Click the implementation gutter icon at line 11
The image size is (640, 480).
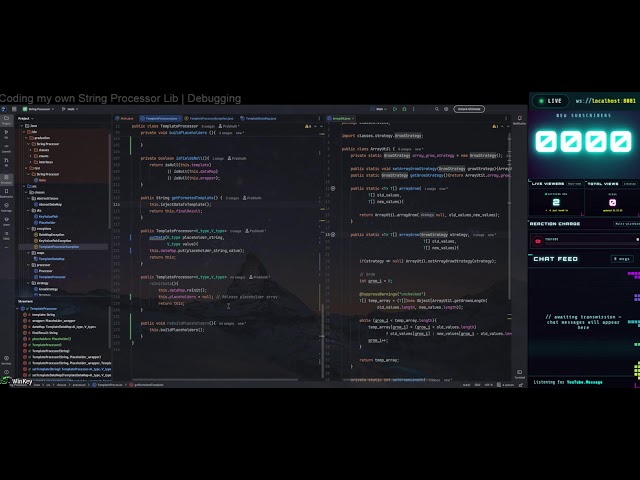[x=333, y=189]
